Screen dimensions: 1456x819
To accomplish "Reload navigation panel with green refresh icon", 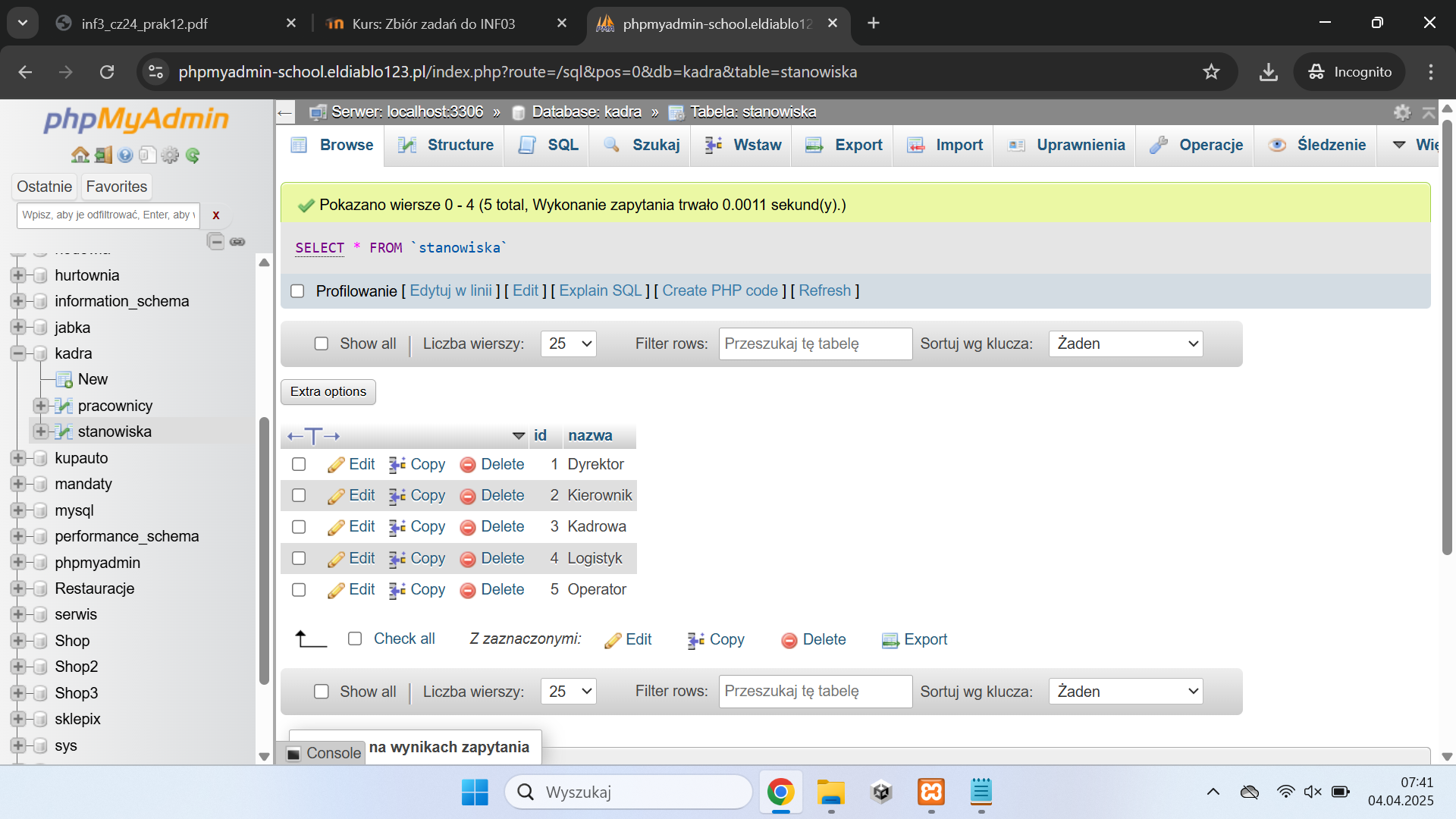I will [x=193, y=155].
